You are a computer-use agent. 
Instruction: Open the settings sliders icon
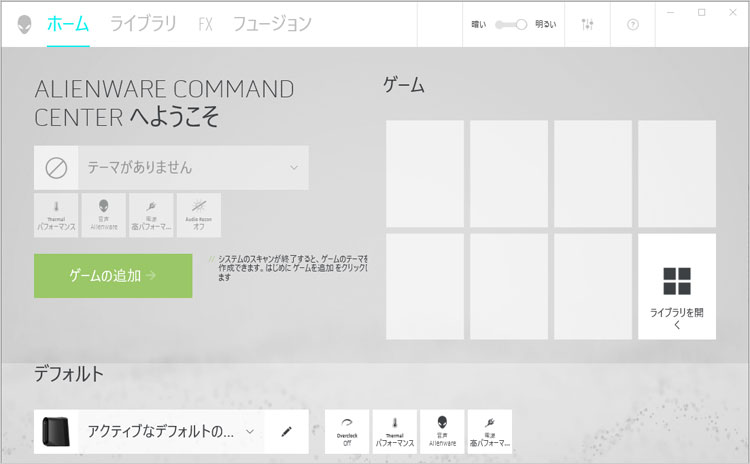pyautogui.click(x=587, y=24)
